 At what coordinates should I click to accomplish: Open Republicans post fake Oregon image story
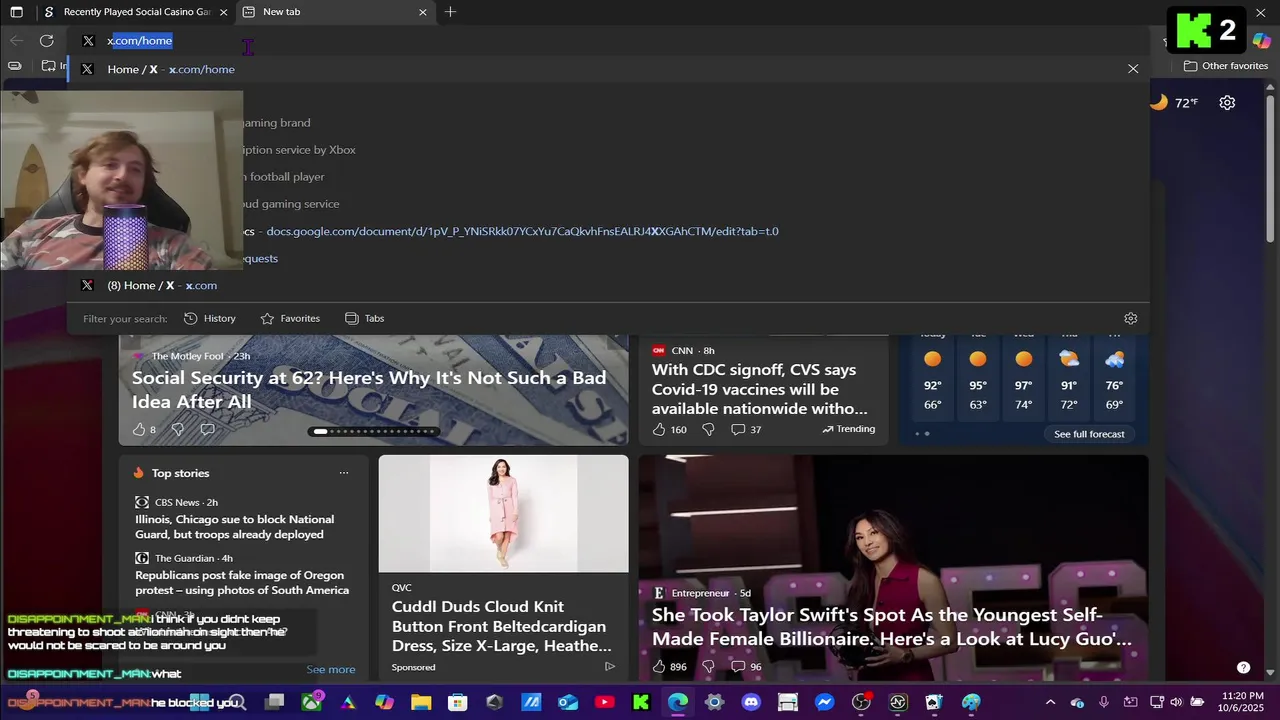[x=242, y=583]
